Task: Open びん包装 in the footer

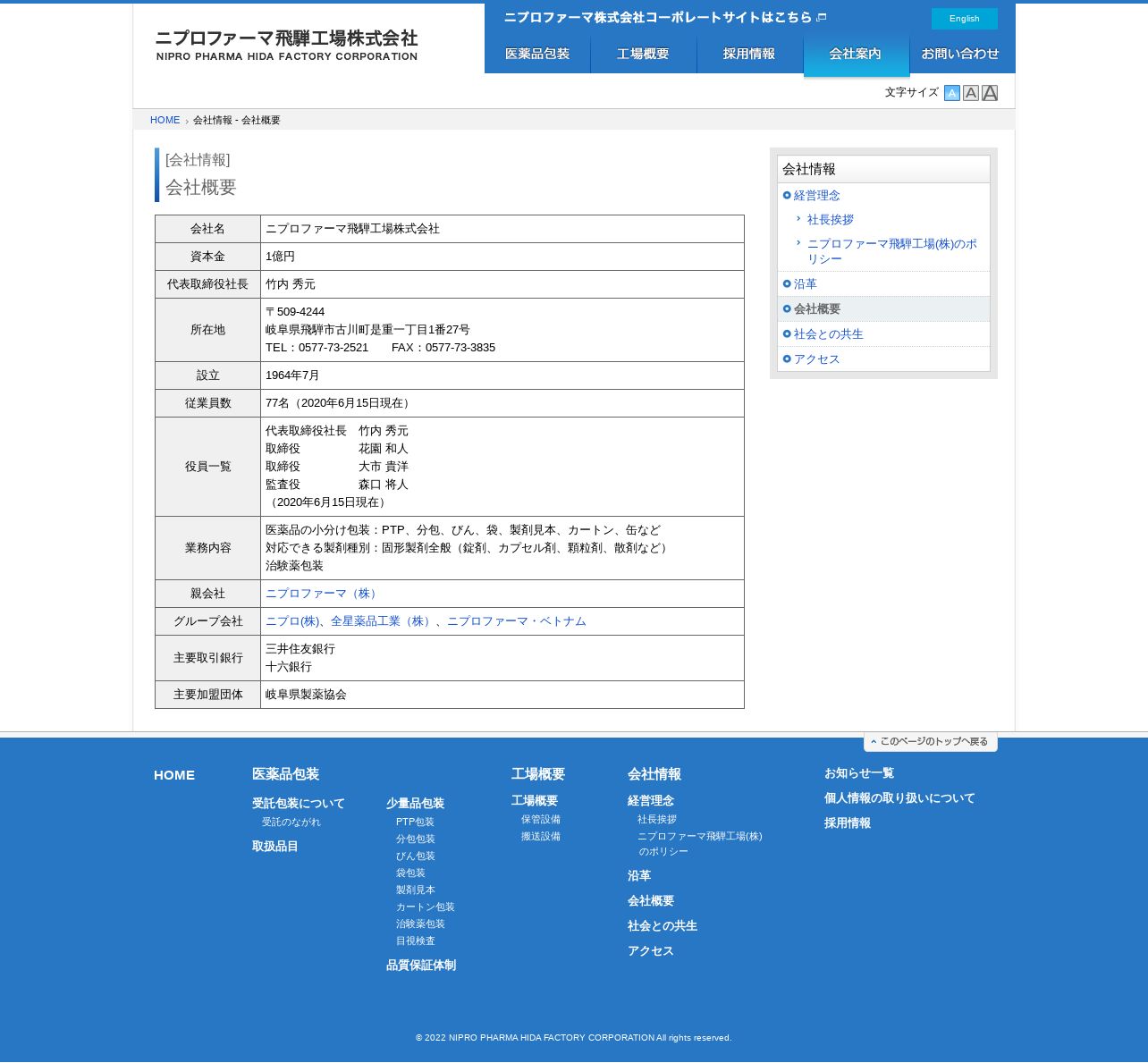Action: click(x=416, y=856)
